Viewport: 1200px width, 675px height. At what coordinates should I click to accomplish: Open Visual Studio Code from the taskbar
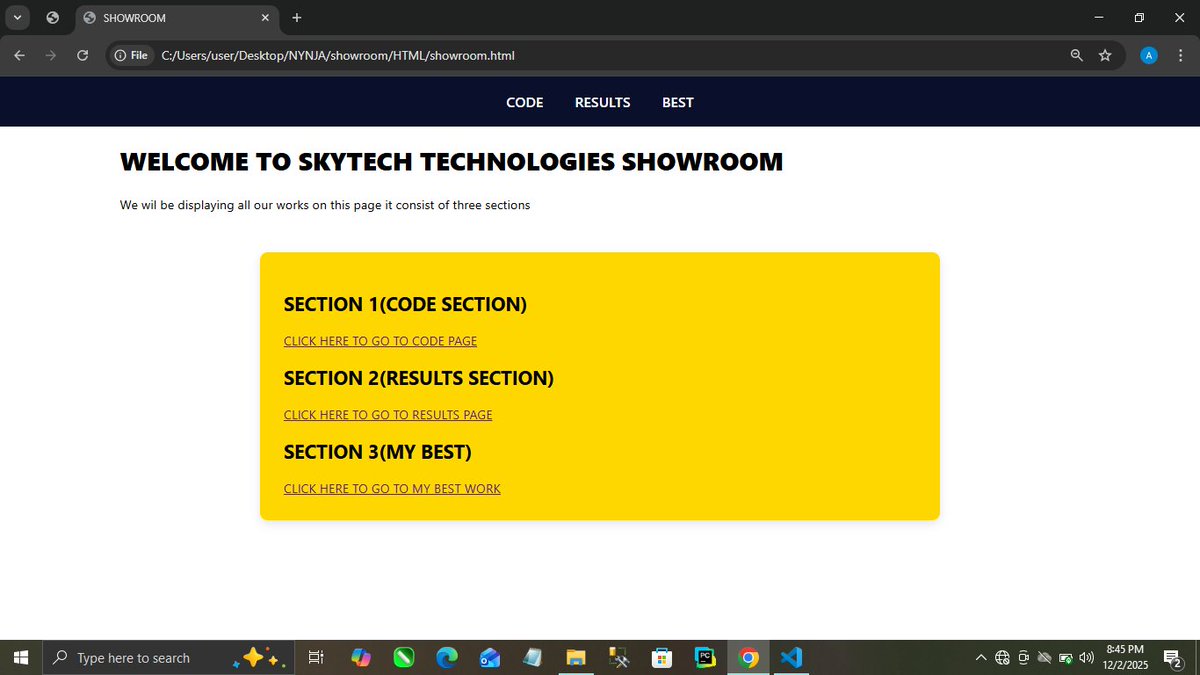(x=791, y=657)
